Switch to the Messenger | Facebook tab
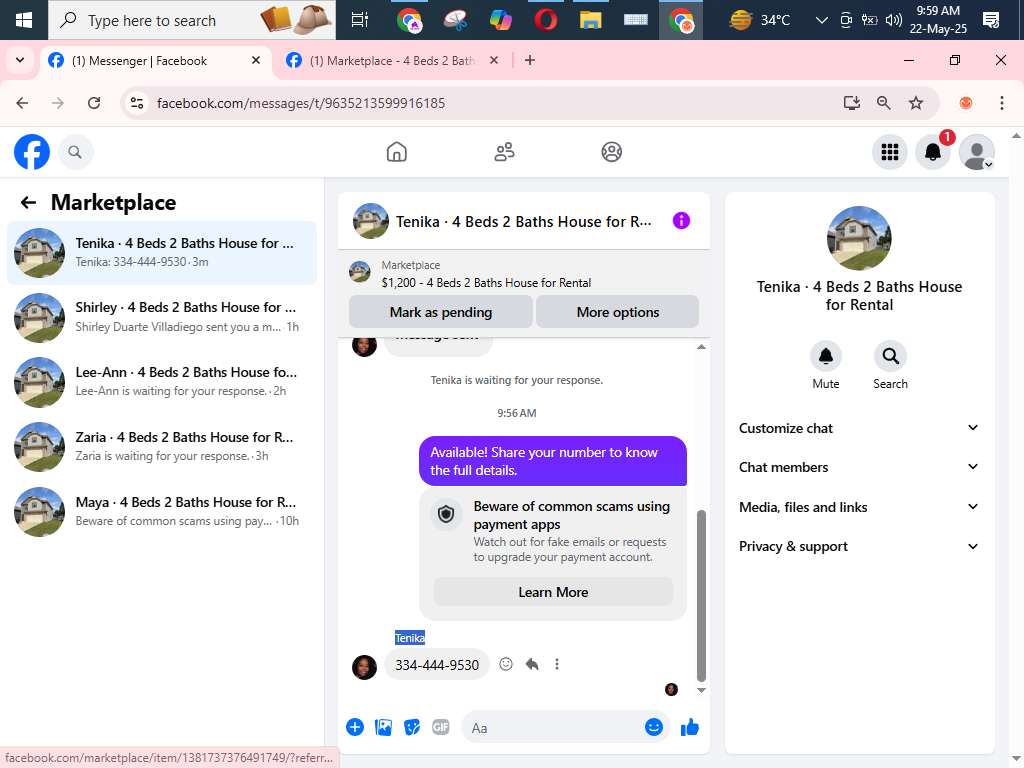This screenshot has height=768, width=1024. [x=155, y=61]
